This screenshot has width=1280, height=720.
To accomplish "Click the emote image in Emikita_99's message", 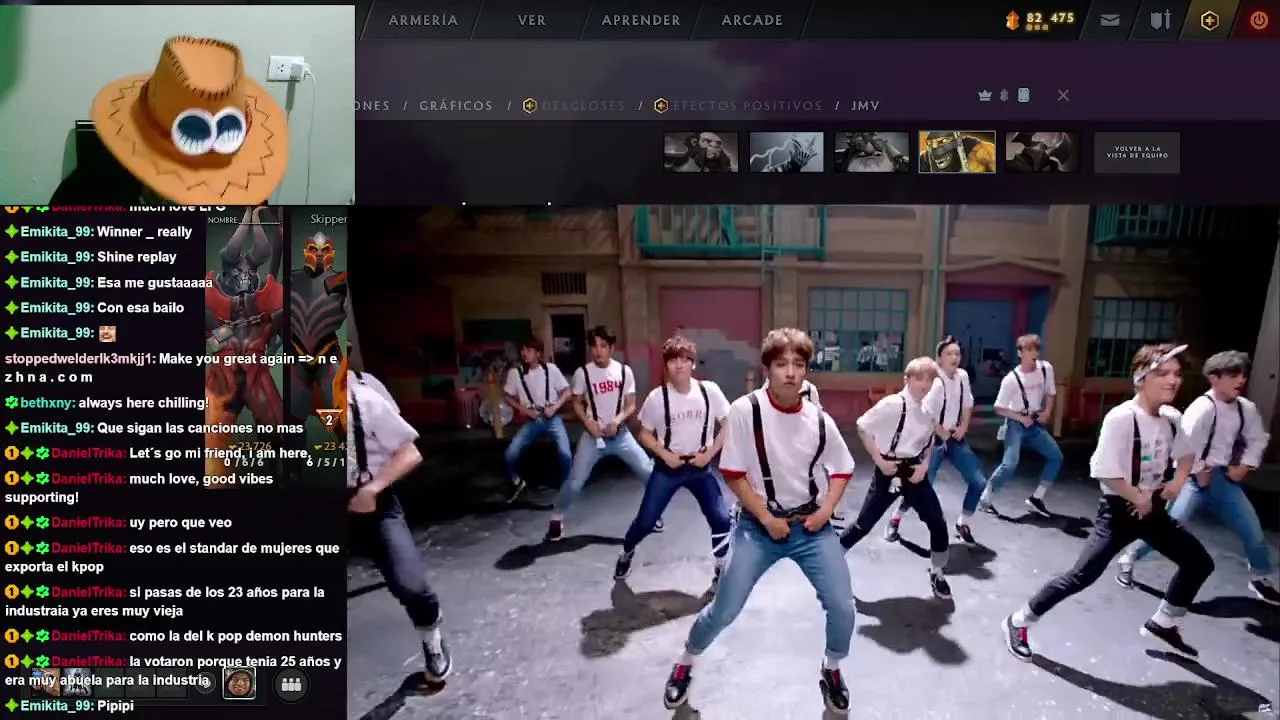I will (x=107, y=333).
